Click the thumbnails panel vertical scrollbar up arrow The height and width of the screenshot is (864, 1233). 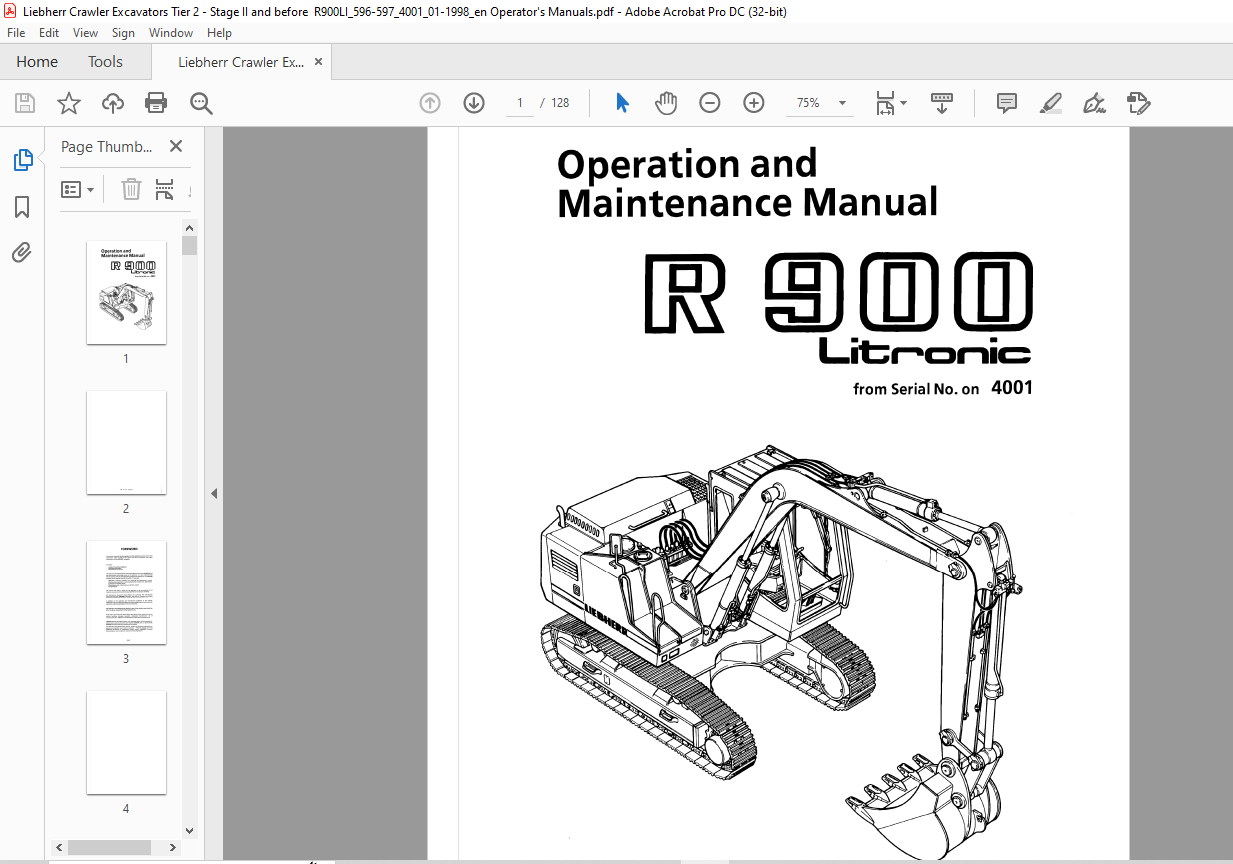pos(189,228)
